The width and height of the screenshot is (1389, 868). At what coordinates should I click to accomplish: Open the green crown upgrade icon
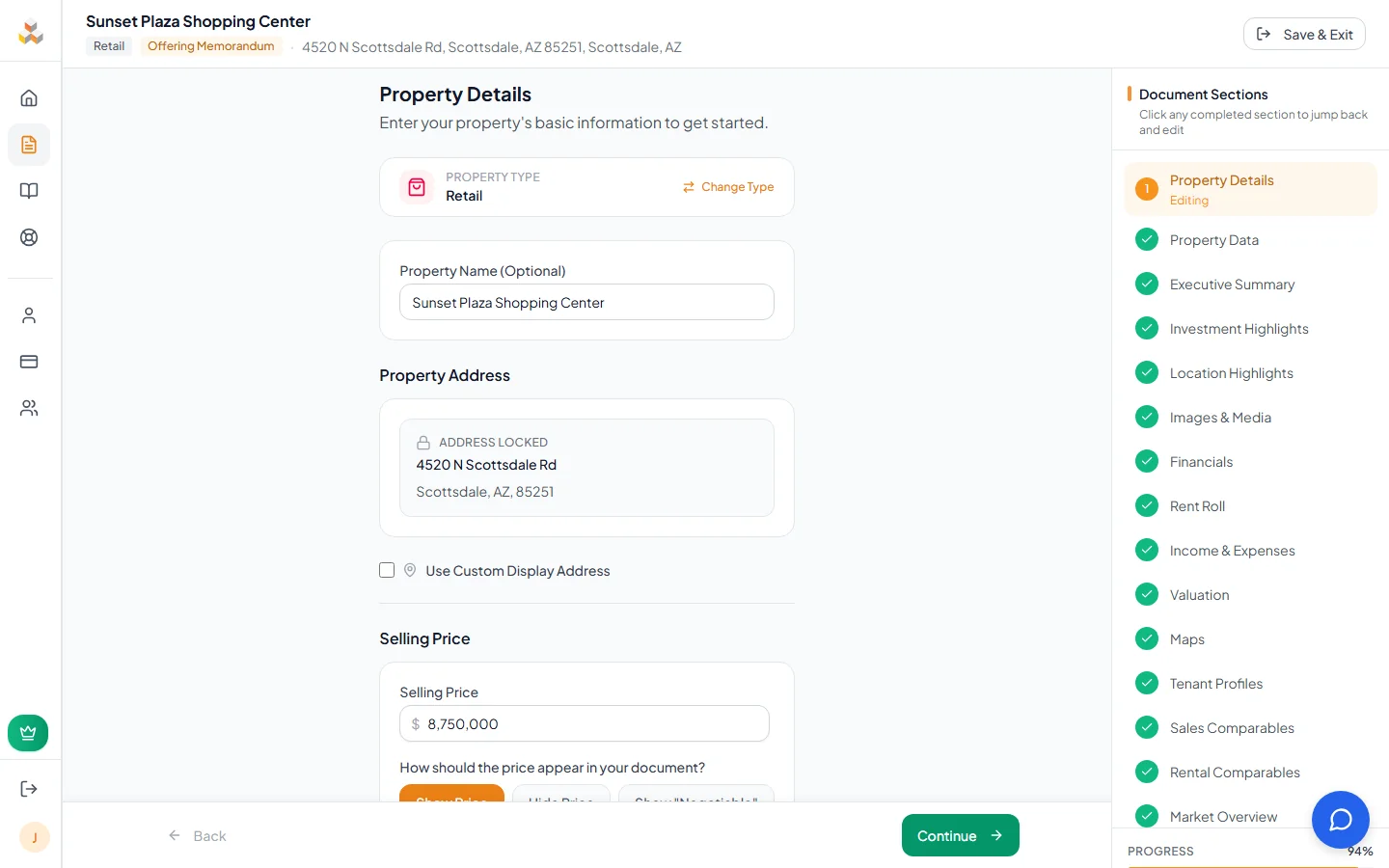click(28, 732)
